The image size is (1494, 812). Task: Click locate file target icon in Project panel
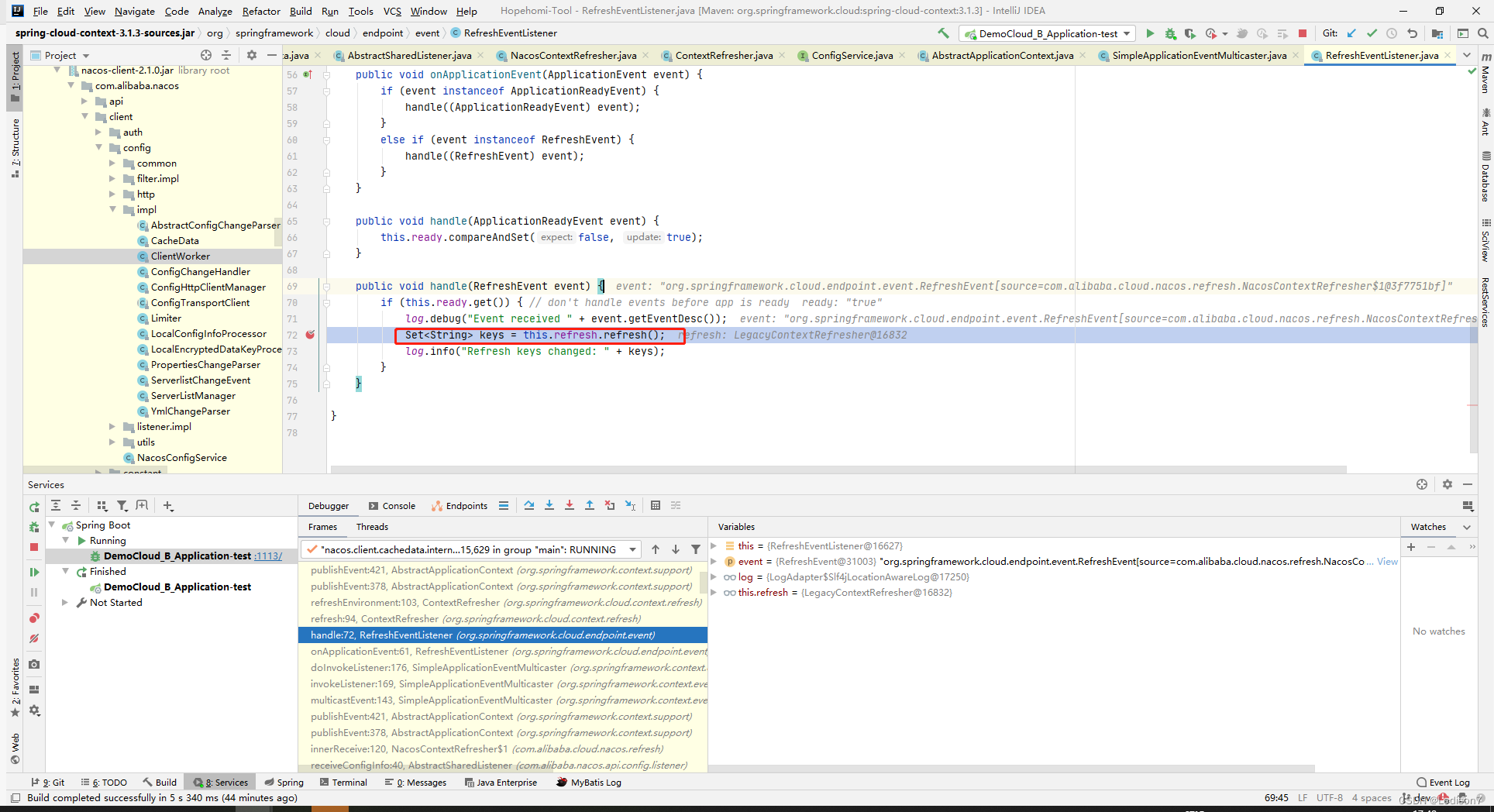point(206,55)
